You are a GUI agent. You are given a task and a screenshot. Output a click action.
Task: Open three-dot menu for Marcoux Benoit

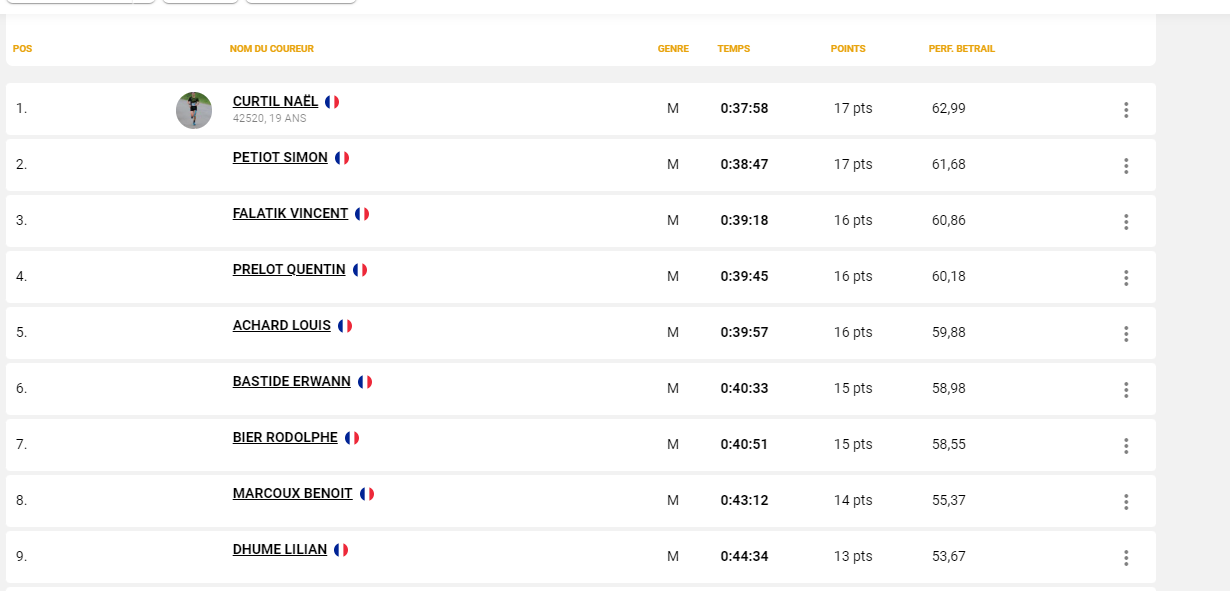click(1126, 502)
